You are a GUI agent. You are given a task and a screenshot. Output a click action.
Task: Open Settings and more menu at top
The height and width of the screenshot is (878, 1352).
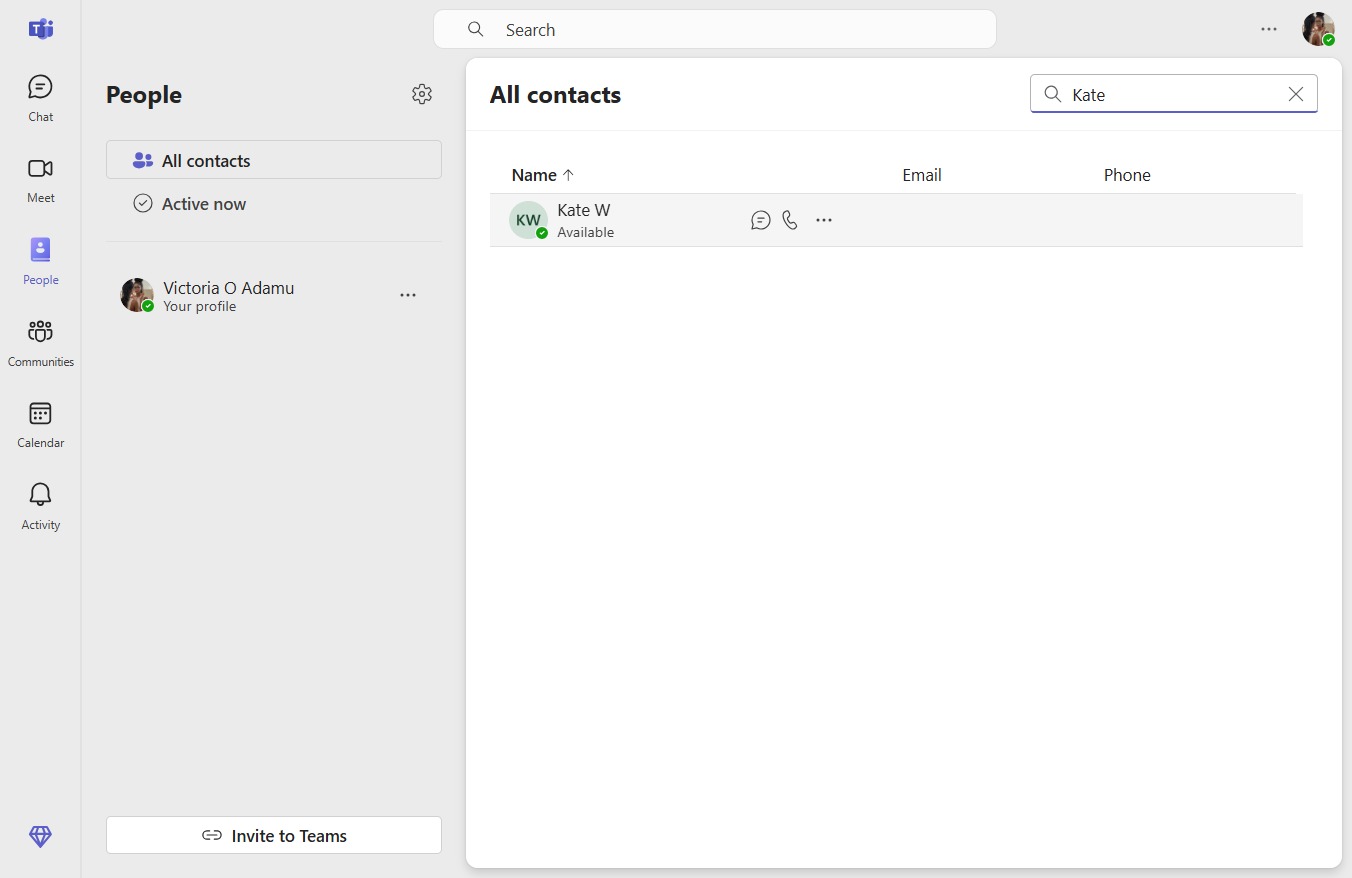point(1269,29)
